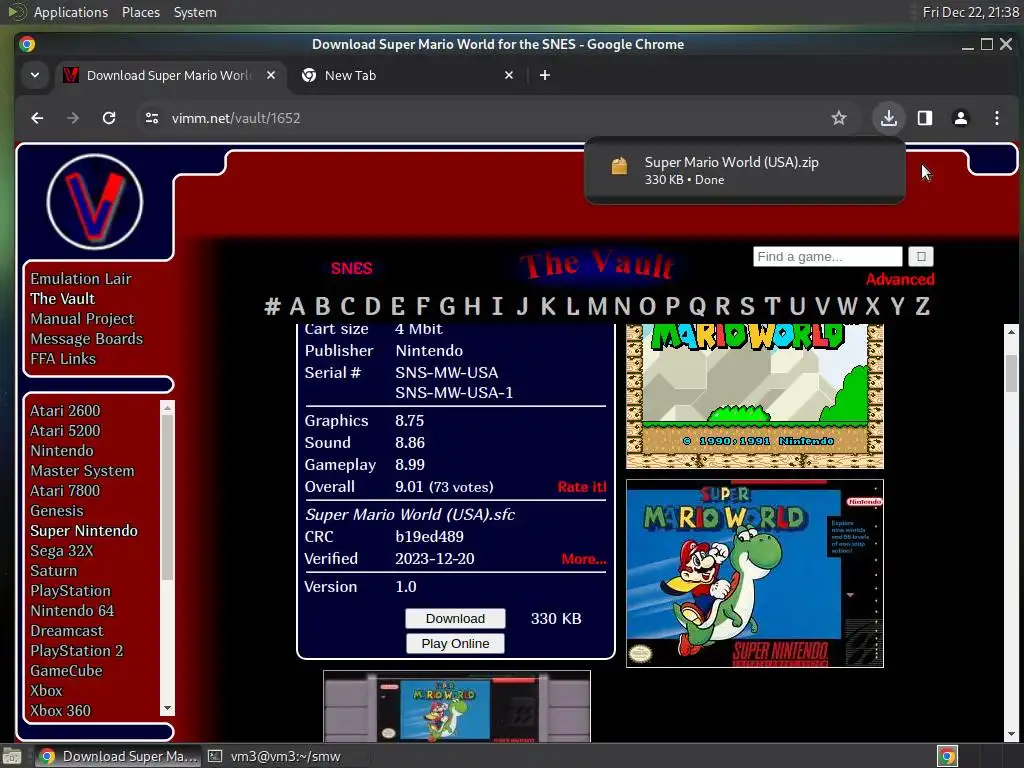This screenshot has height=768, width=1024.
Task: Click the GNOME menu icon beside Applications
Action: coord(16,12)
